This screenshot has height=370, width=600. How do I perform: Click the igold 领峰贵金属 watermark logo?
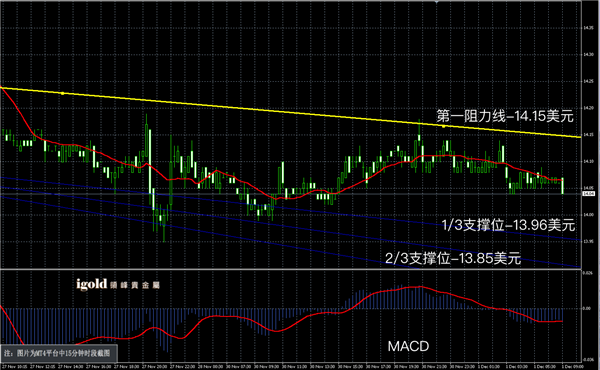118,284
